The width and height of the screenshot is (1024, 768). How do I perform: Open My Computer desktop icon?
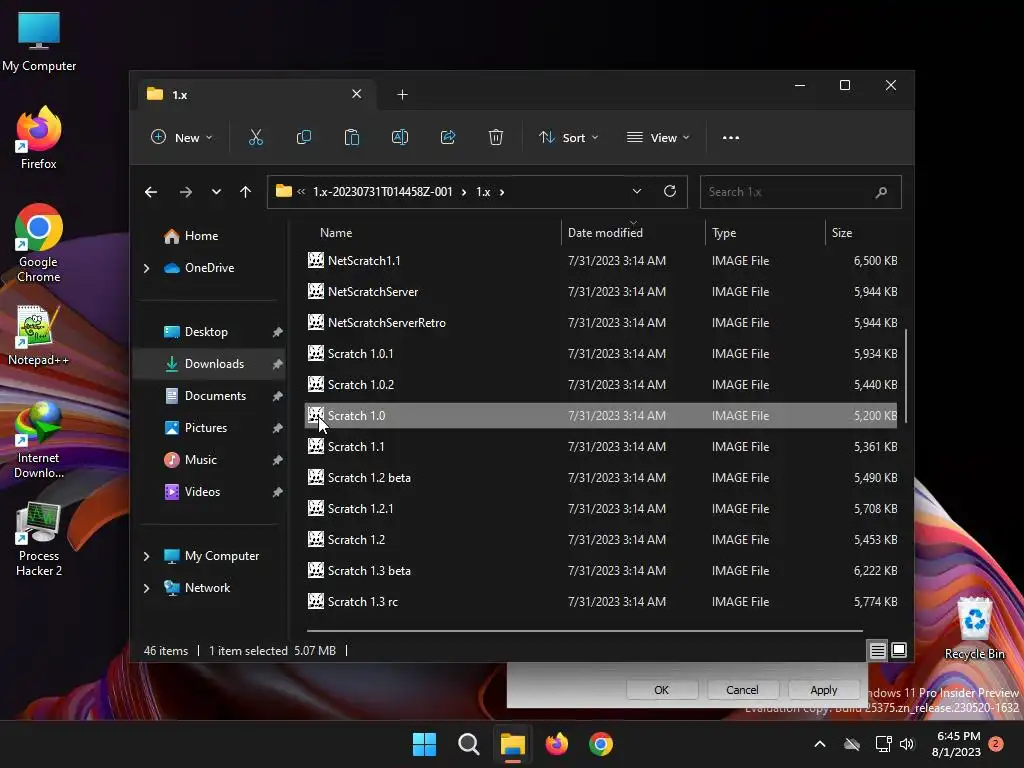39,40
